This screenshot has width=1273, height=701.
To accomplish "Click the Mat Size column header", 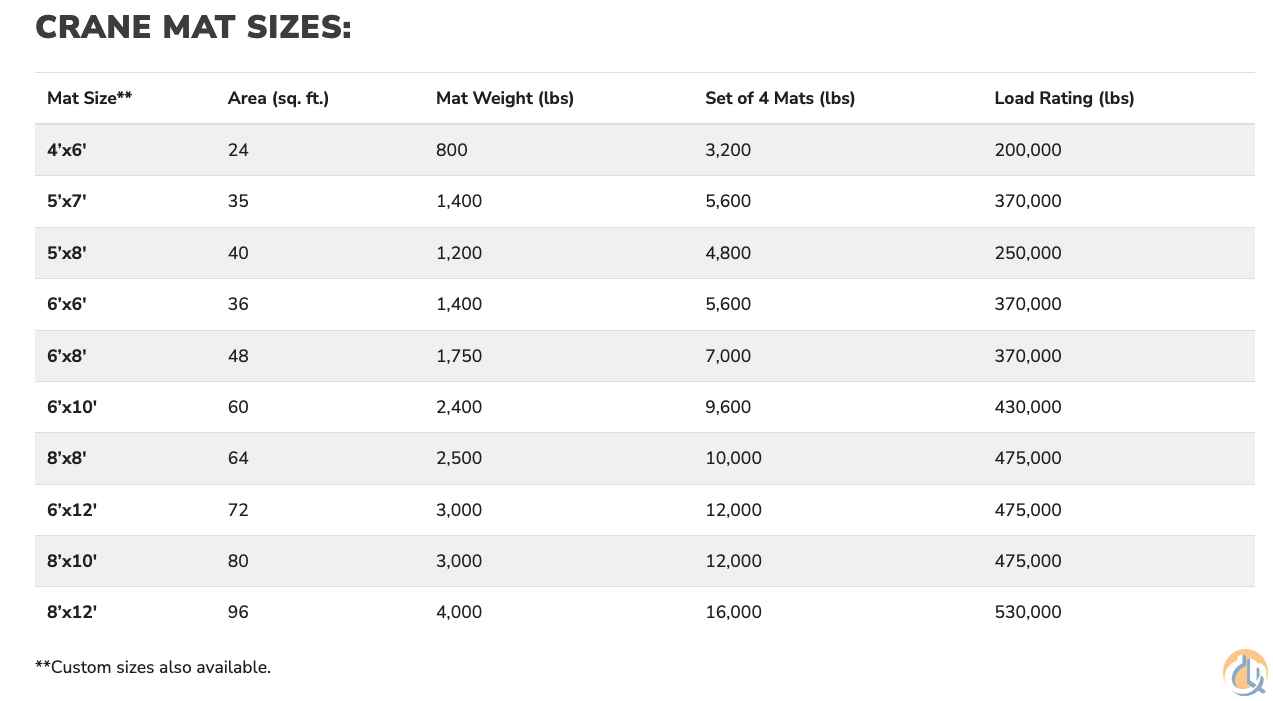I will pyautogui.click(x=90, y=98).
